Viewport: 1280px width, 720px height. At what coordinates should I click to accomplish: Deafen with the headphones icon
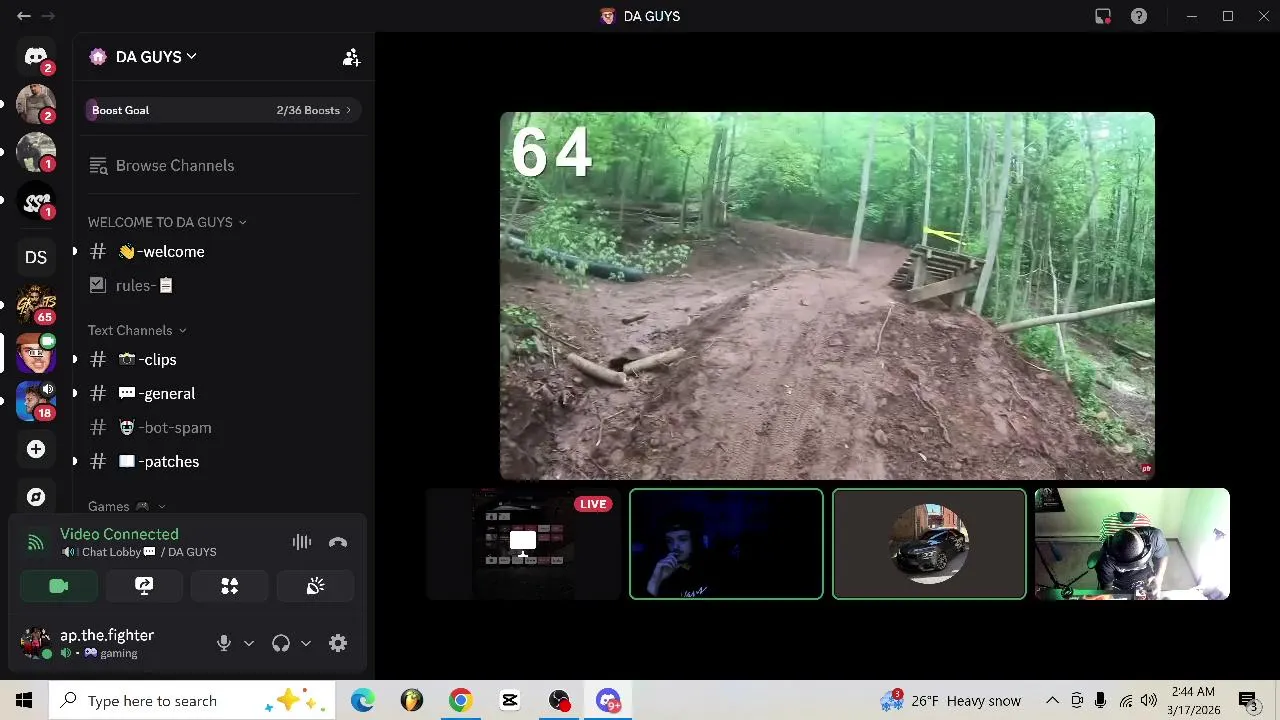tap(281, 643)
